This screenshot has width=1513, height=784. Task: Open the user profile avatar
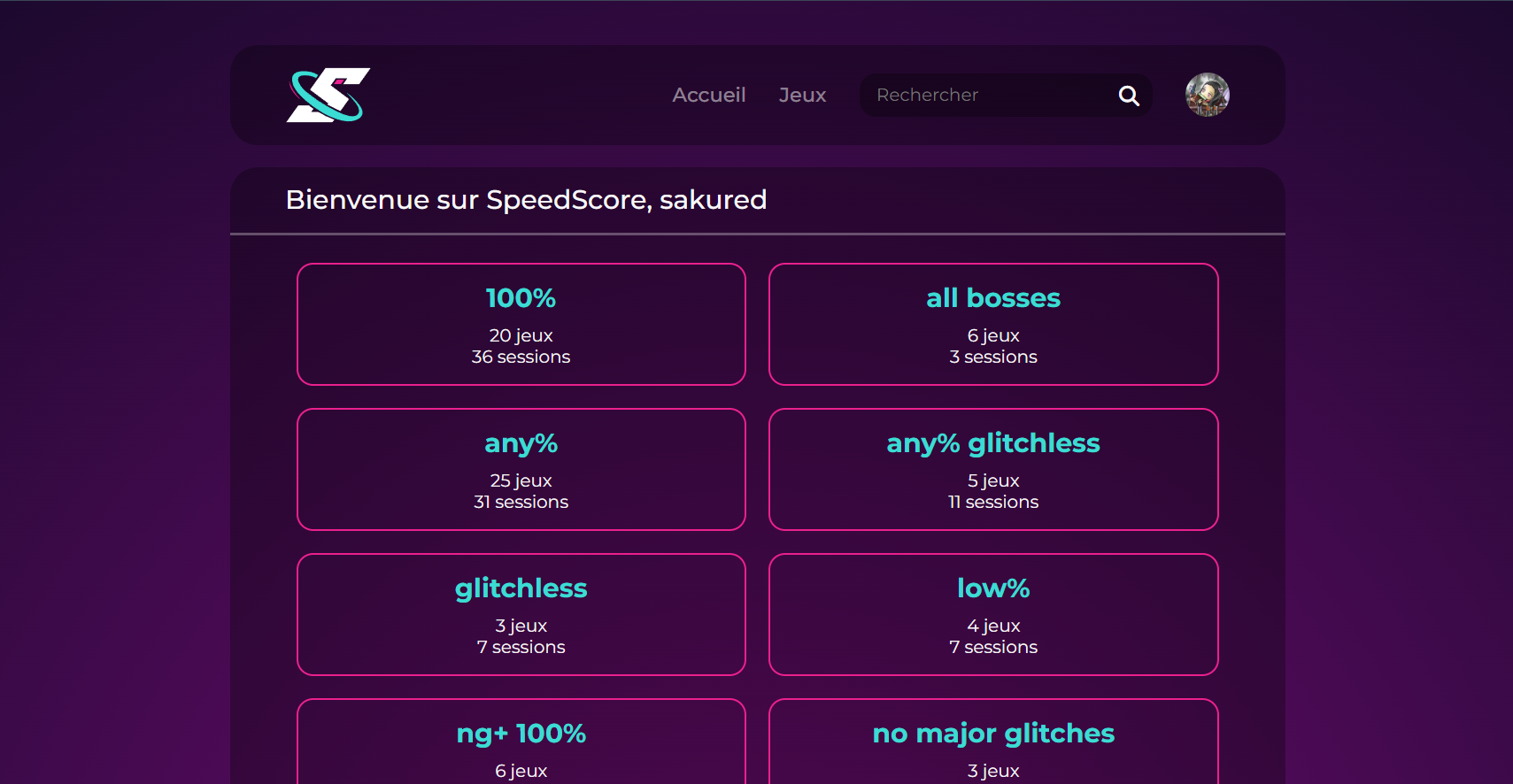tap(1208, 95)
